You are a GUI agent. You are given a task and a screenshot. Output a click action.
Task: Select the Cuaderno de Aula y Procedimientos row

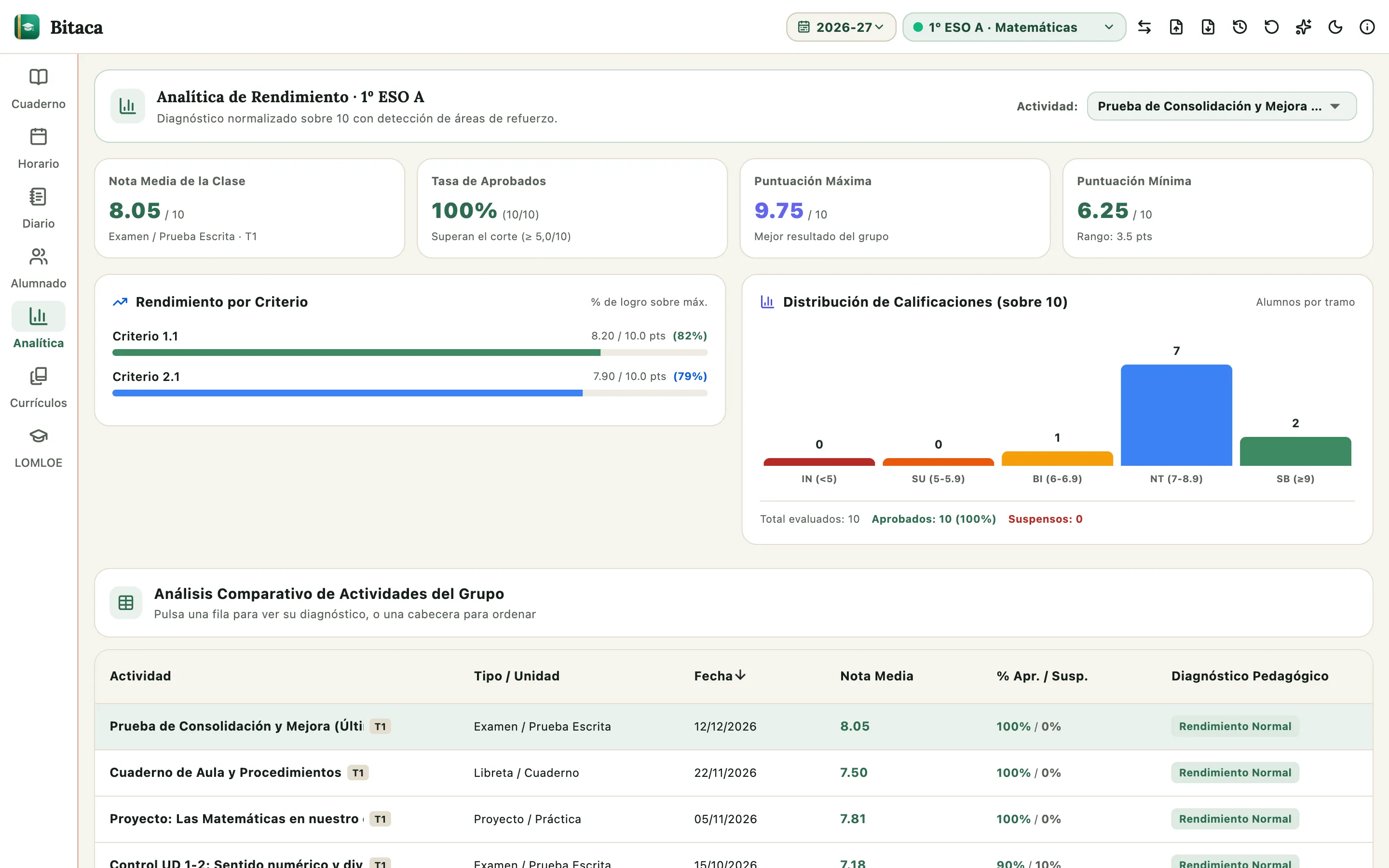point(734,773)
